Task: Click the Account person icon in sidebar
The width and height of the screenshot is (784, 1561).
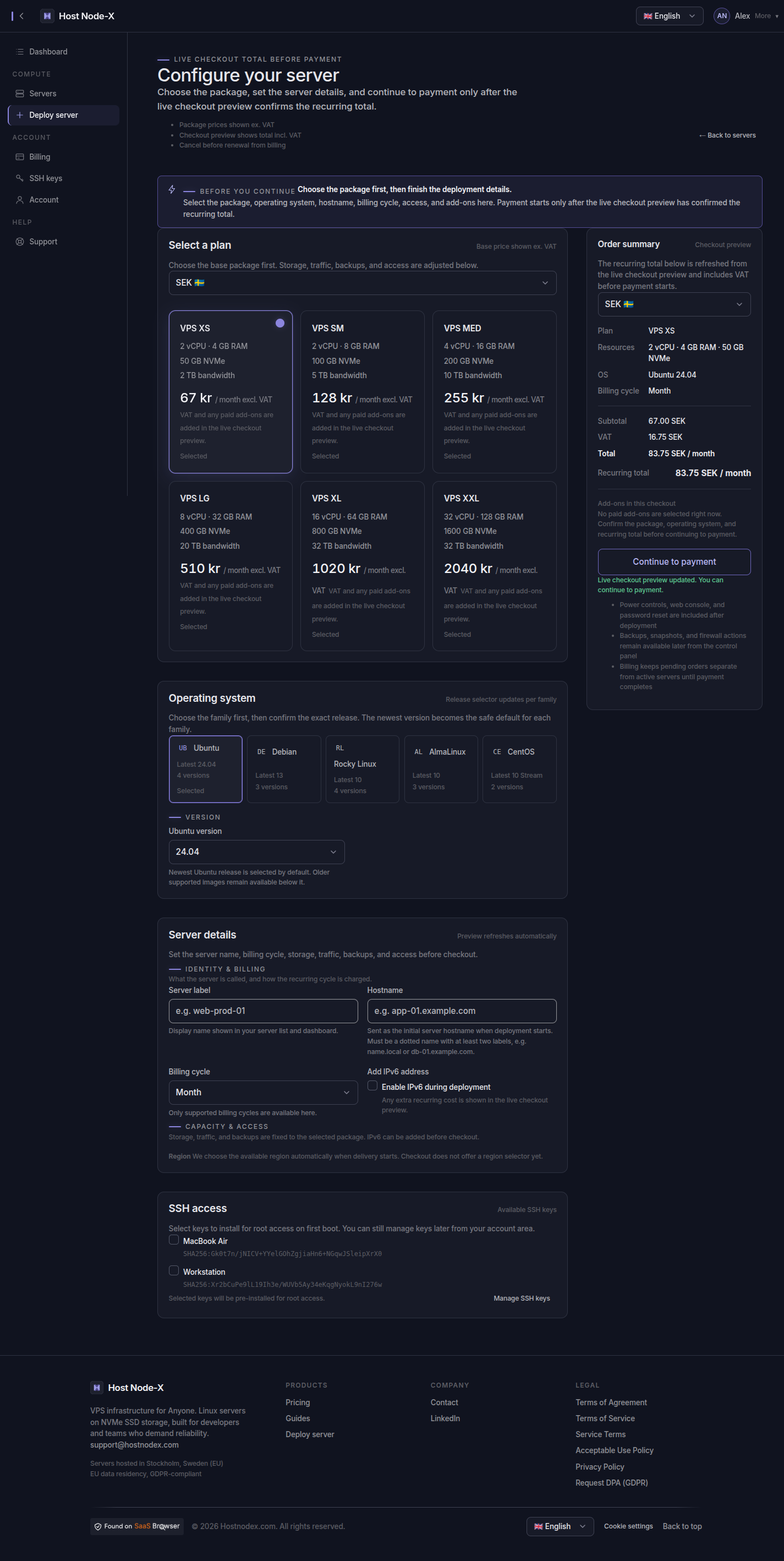Action: (19, 200)
